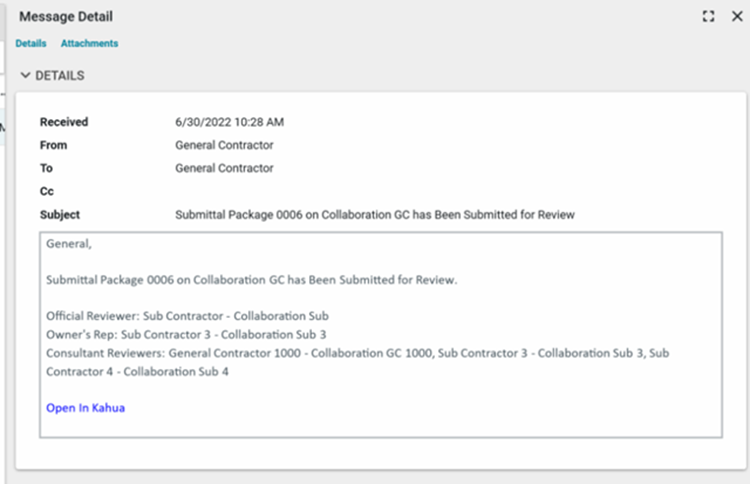Image resolution: width=750 pixels, height=484 pixels.
Task: Click the Received field label
Action: (64, 122)
